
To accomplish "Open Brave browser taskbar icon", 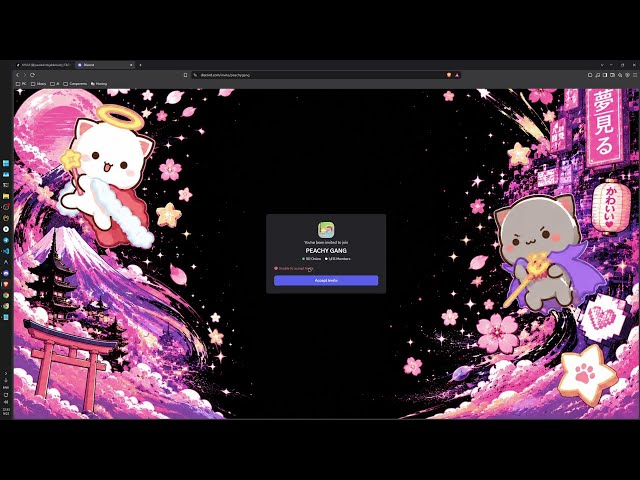I will pos(6,284).
